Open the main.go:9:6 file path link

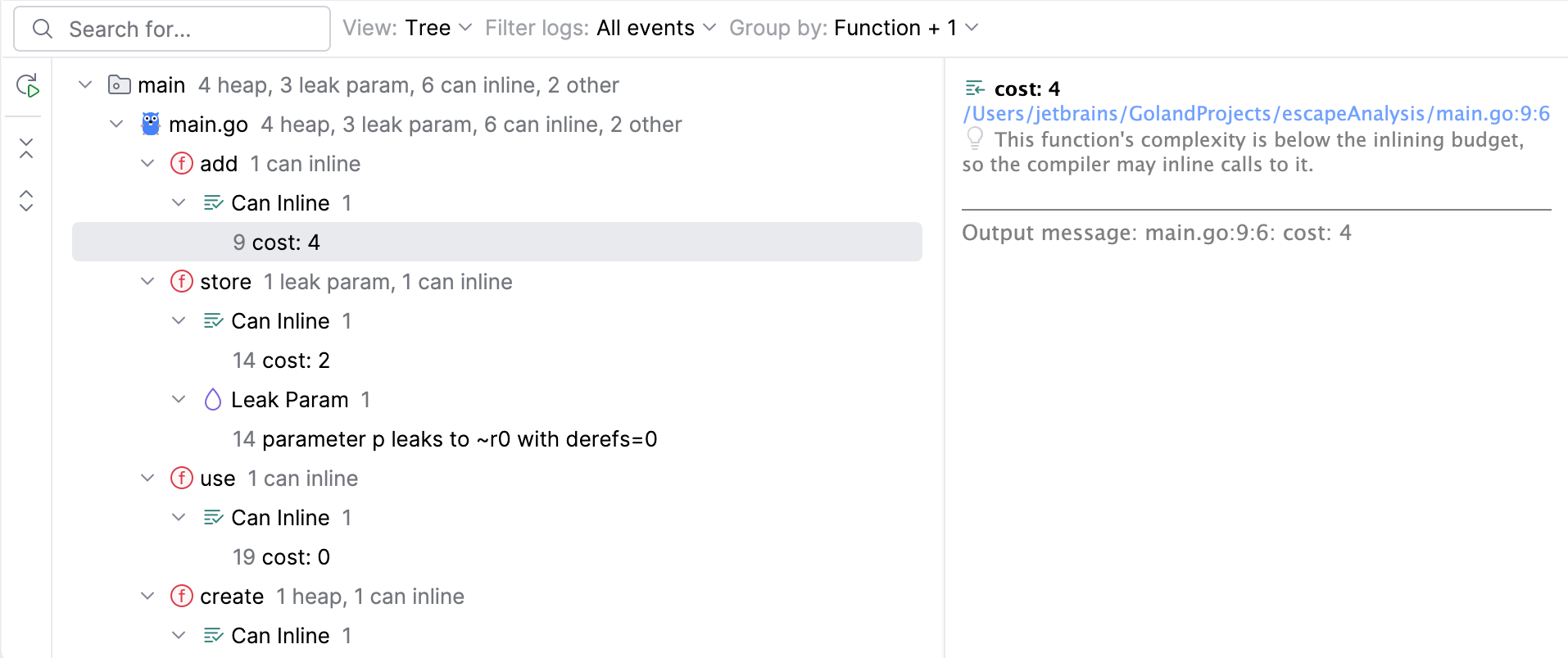(1256, 113)
